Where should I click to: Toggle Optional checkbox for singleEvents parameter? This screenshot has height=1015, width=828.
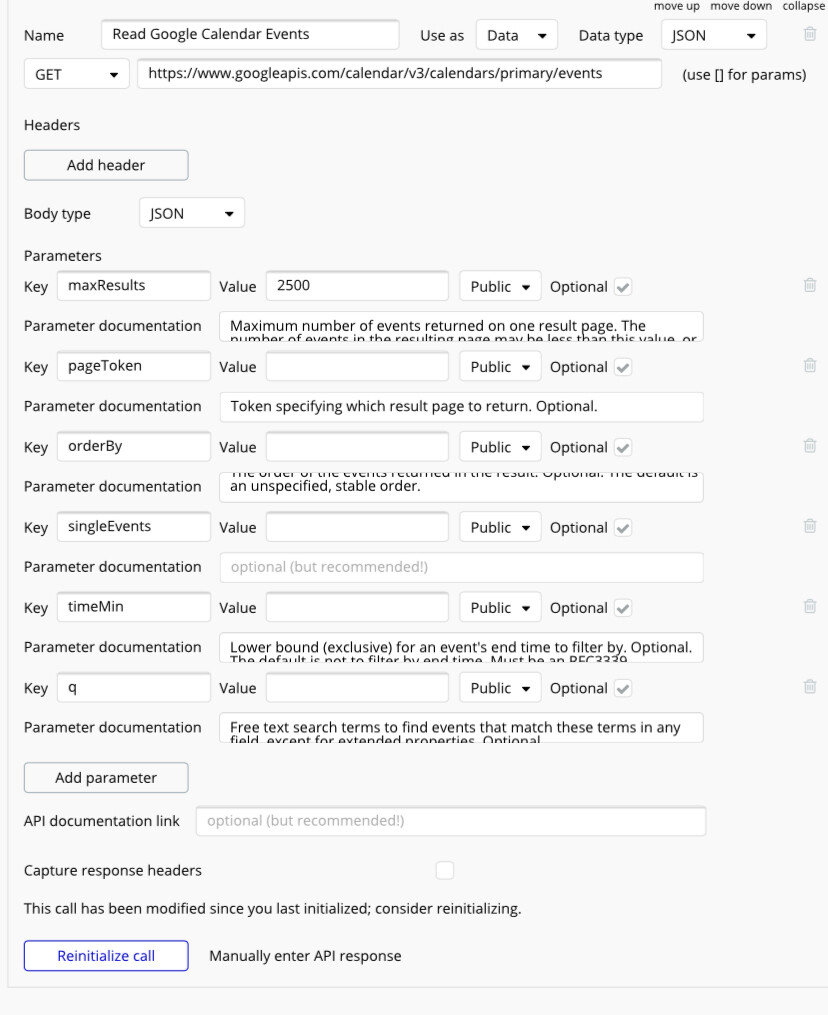pos(622,528)
